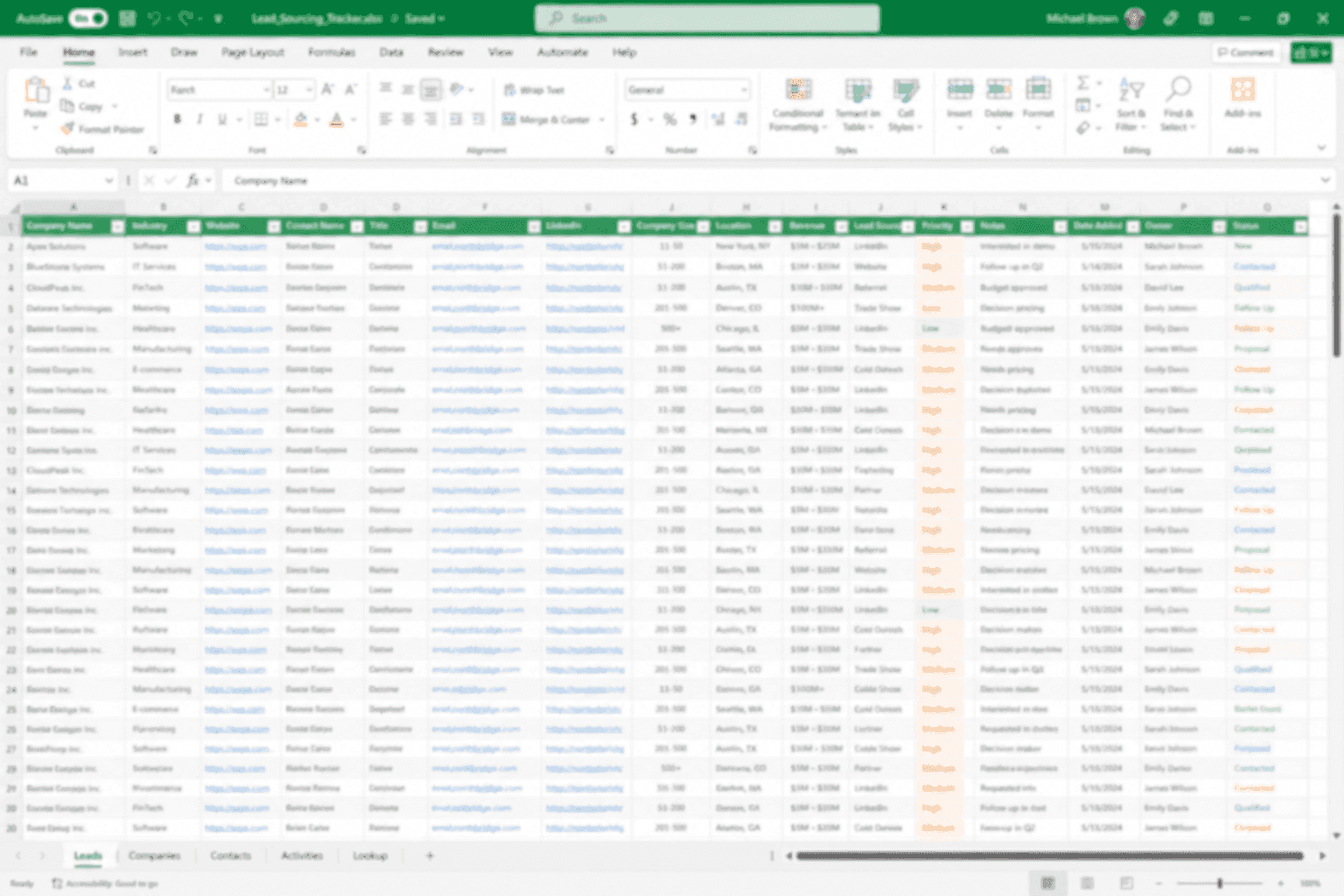Screen dimensions: 1344x896
Task: Toggle the AutoSave switch
Action: [x=88, y=17]
